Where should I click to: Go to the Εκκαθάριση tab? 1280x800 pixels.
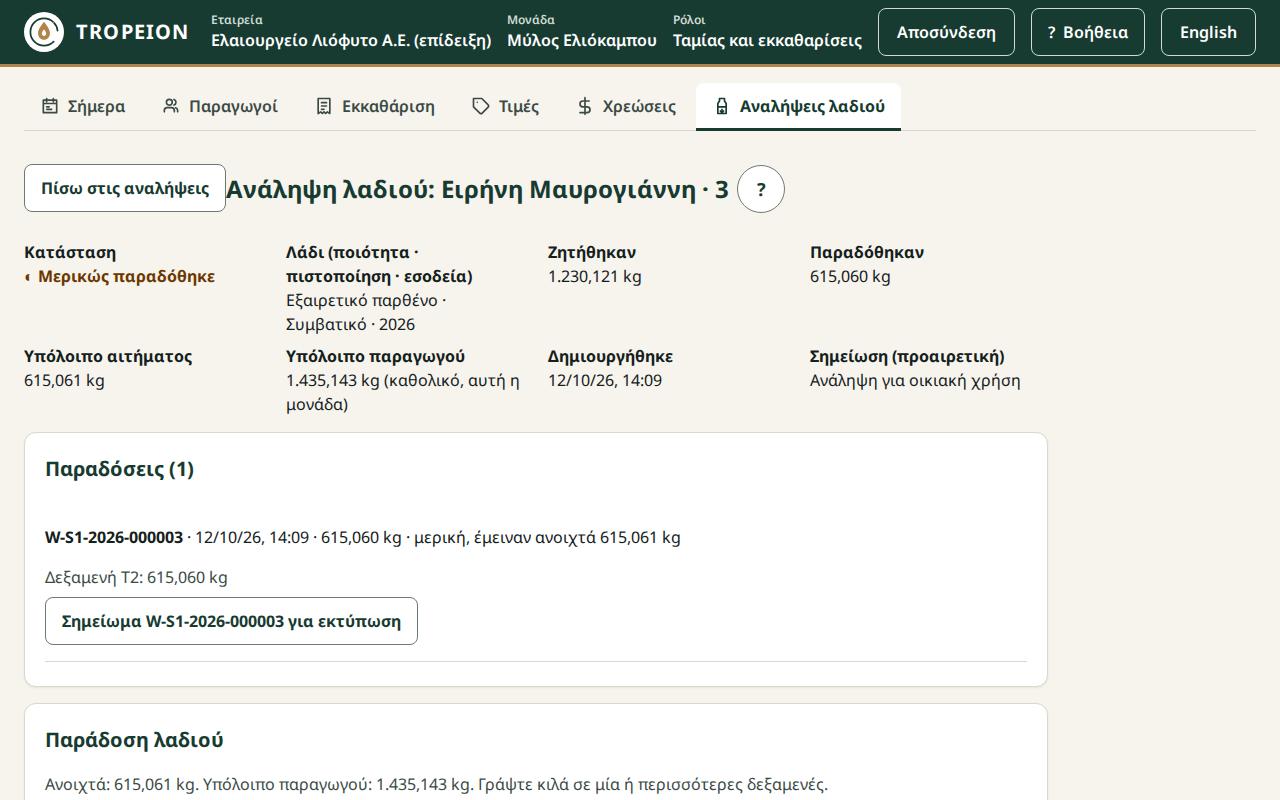[x=375, y=106]
